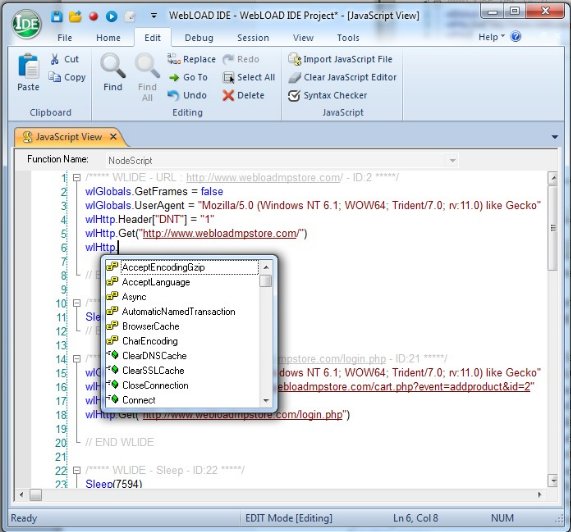Click Import JavaScript File
This screenshot has width=571, height=532.
coord(340,59)
